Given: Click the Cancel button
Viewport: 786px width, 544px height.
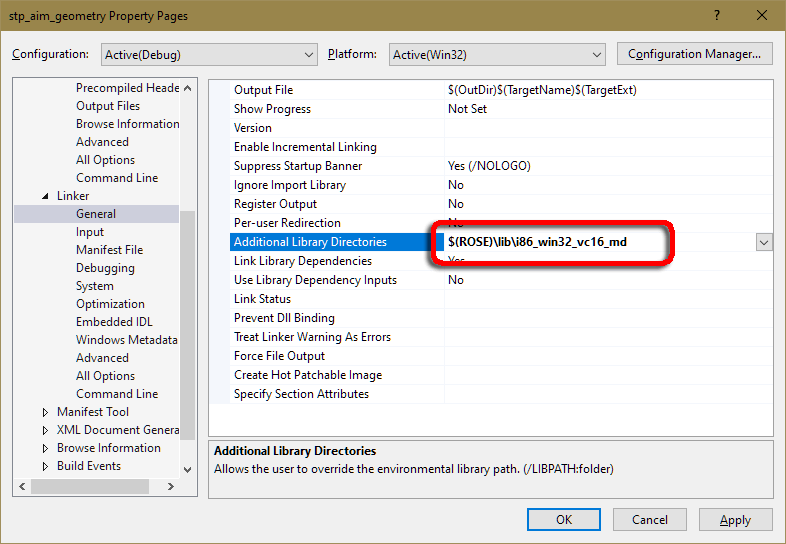Looking at the screenshot, I should pos(650,519).
